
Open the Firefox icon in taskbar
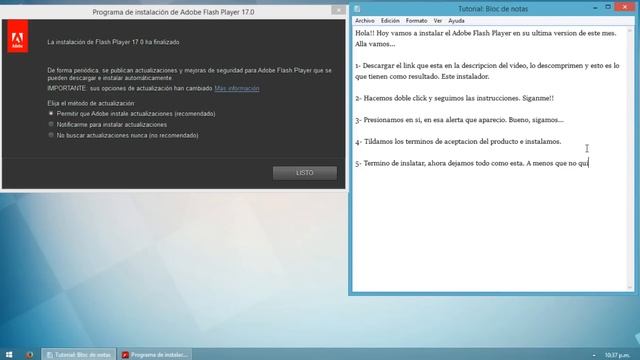(x=29, y=355)
